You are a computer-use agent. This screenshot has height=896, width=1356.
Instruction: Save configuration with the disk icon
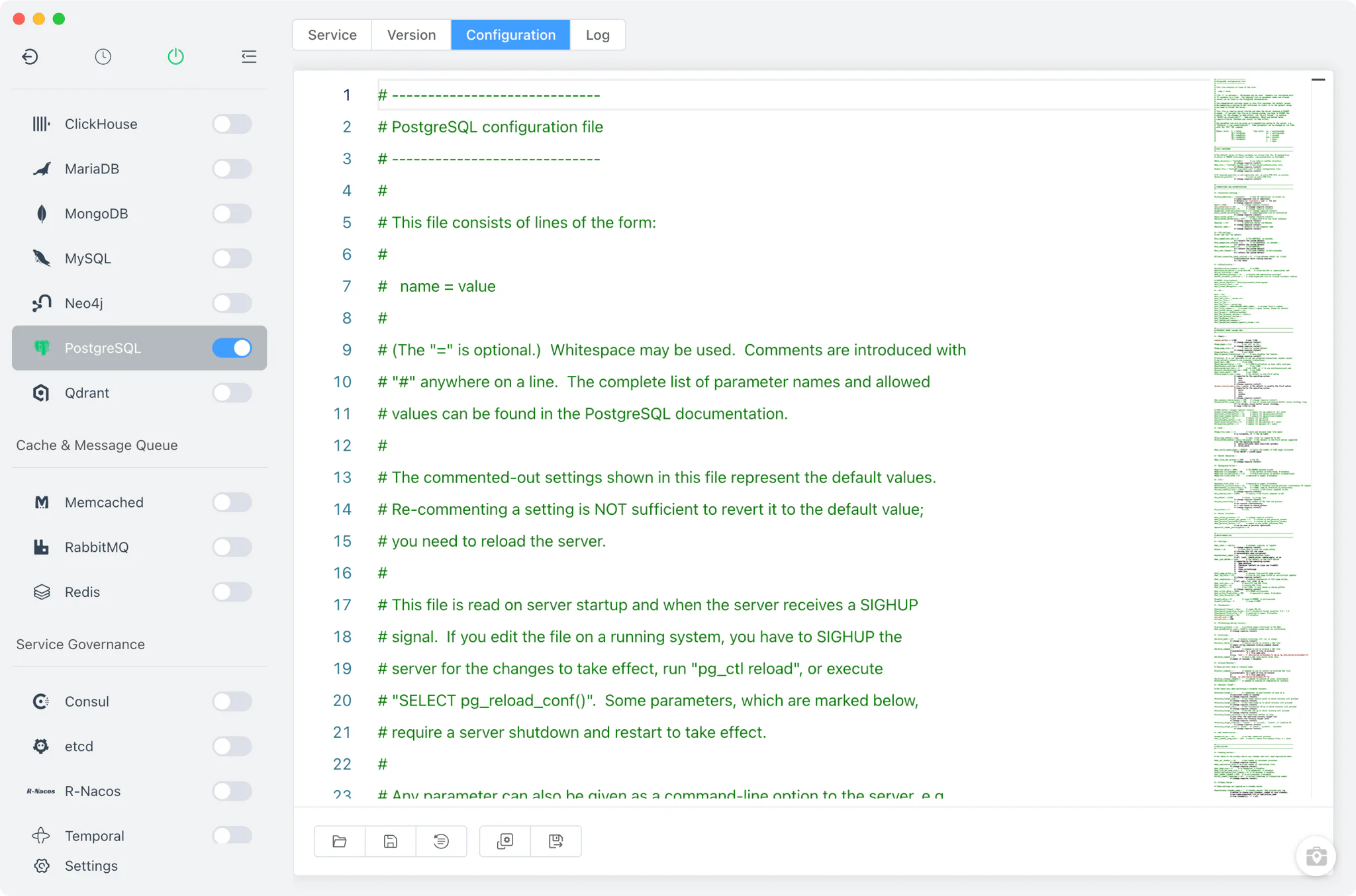[391, 841]
